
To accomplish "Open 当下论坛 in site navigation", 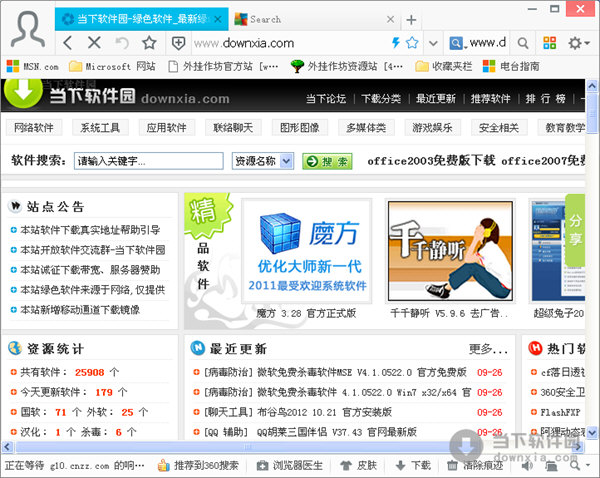I will tap(326, 99).
